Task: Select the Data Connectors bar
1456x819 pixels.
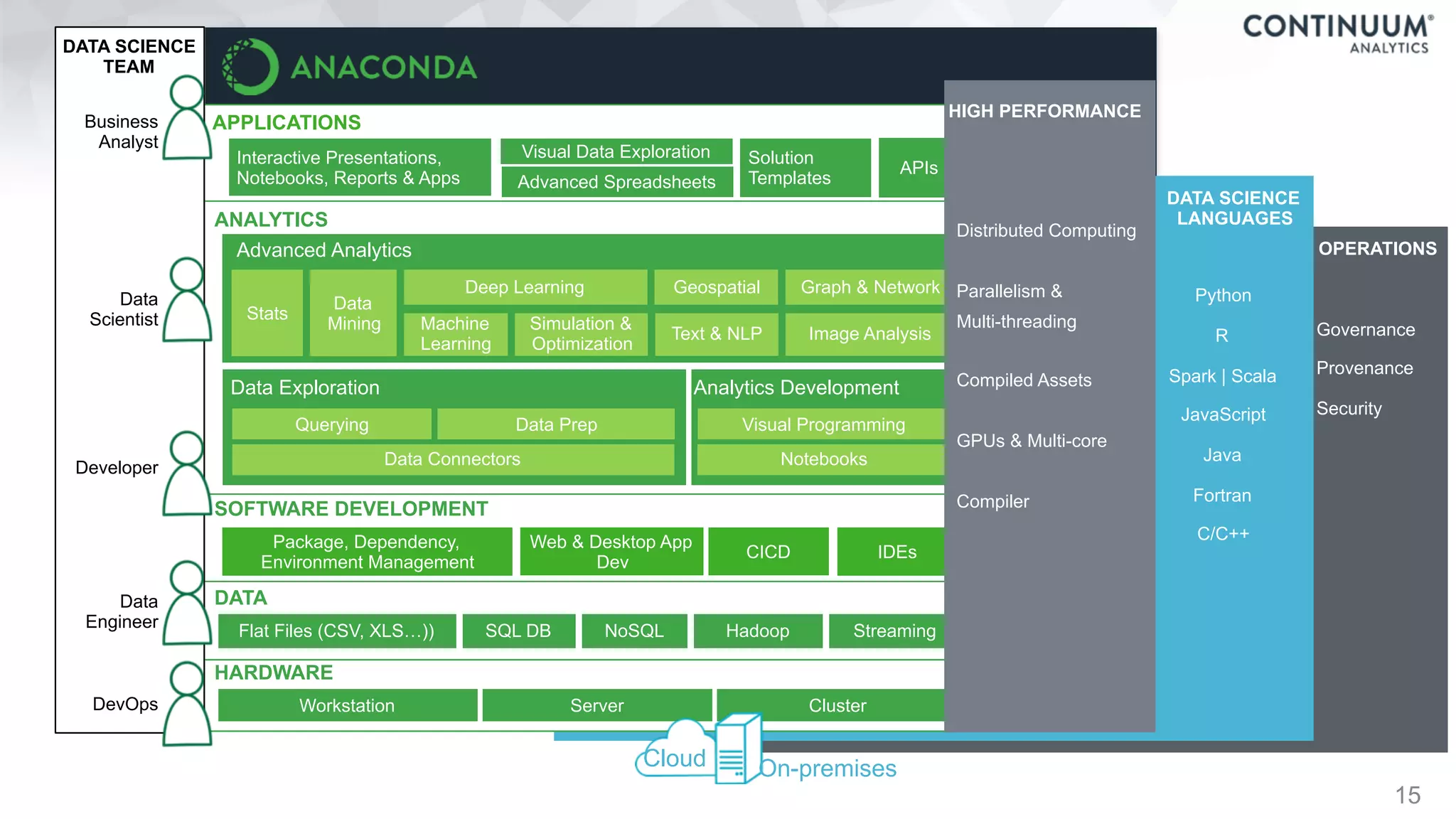Action: click(452, 459)
